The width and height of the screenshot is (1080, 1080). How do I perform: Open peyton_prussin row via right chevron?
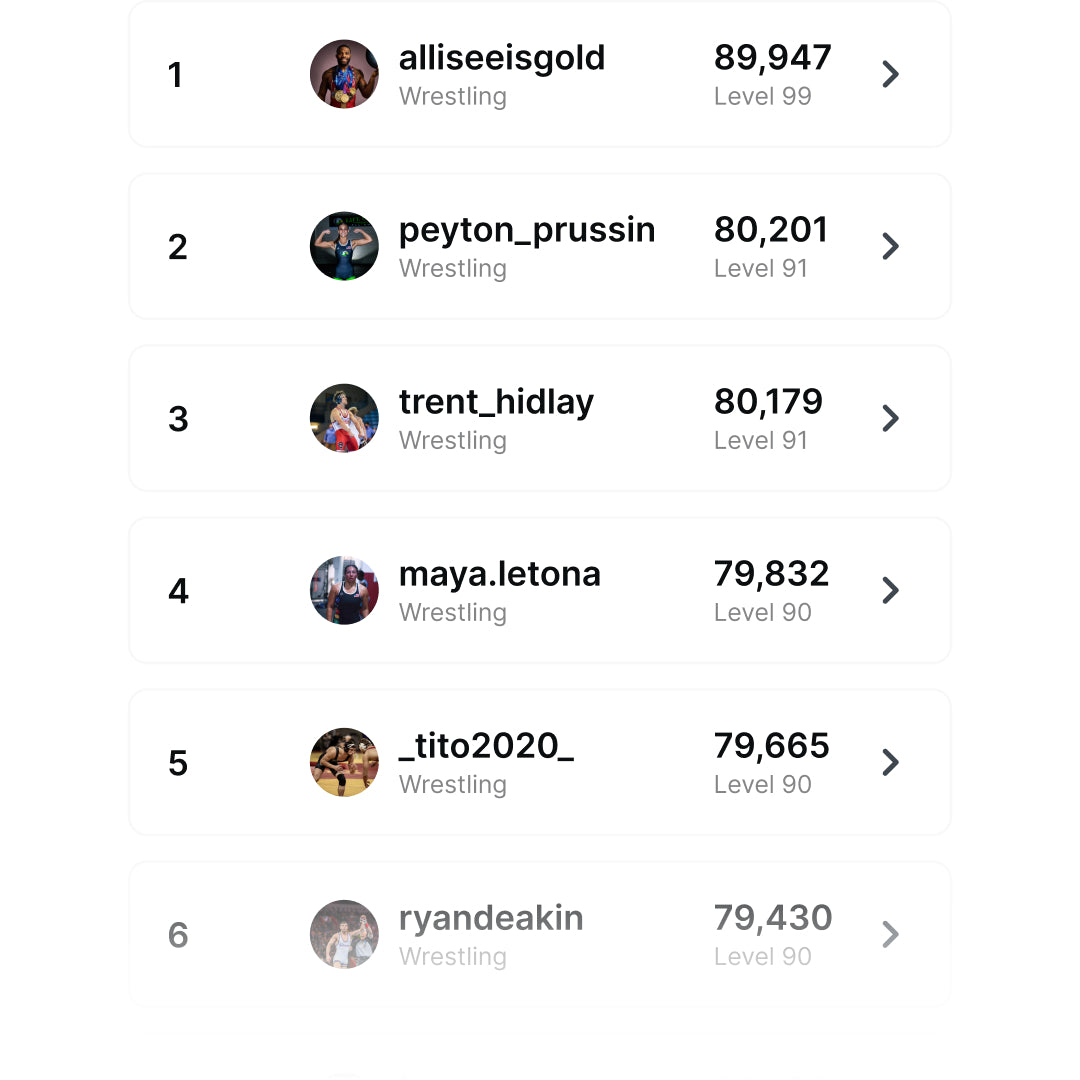pyautogui.click(x=890, y=246)
